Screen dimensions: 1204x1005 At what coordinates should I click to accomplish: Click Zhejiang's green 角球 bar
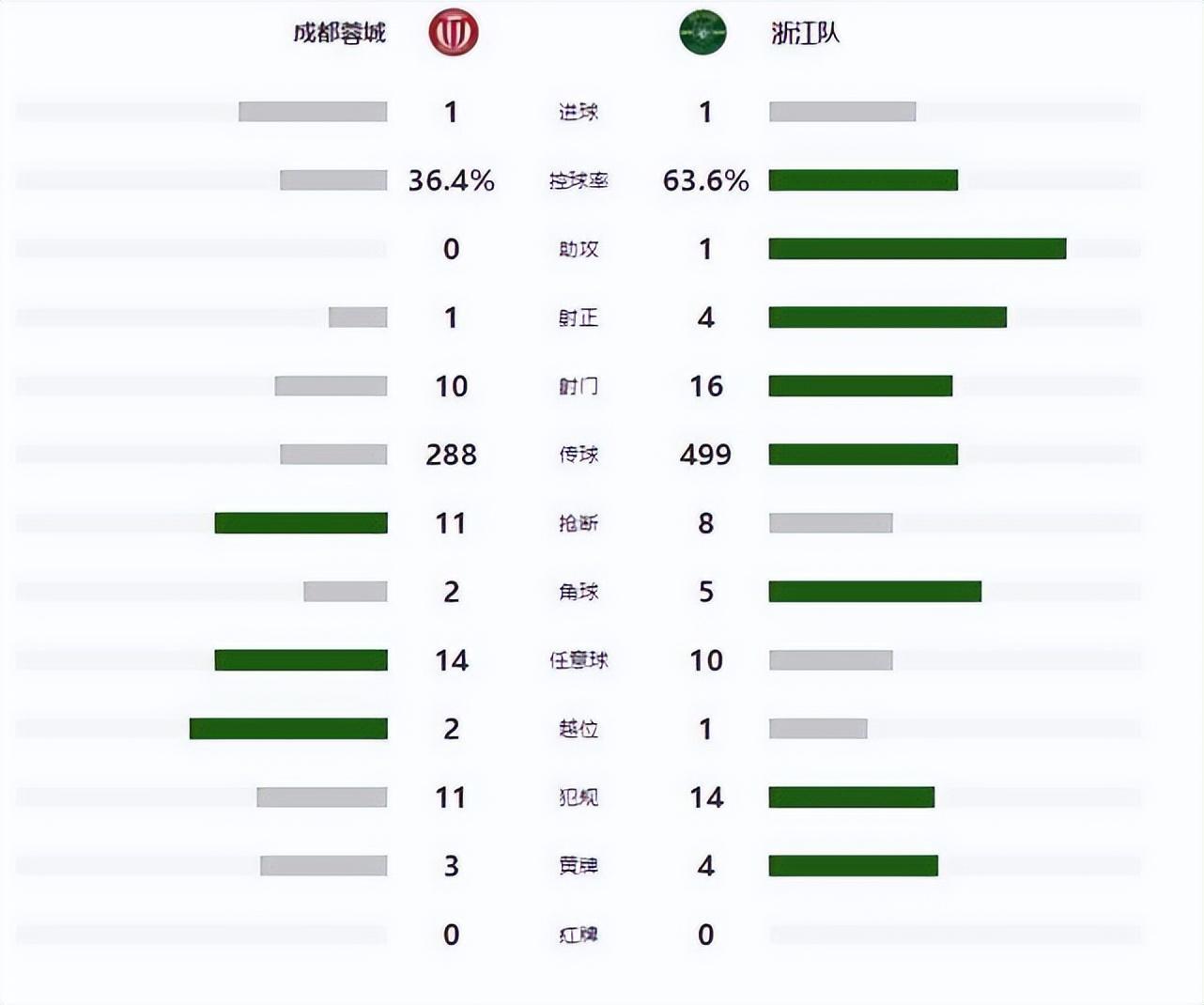pos(874,592)
